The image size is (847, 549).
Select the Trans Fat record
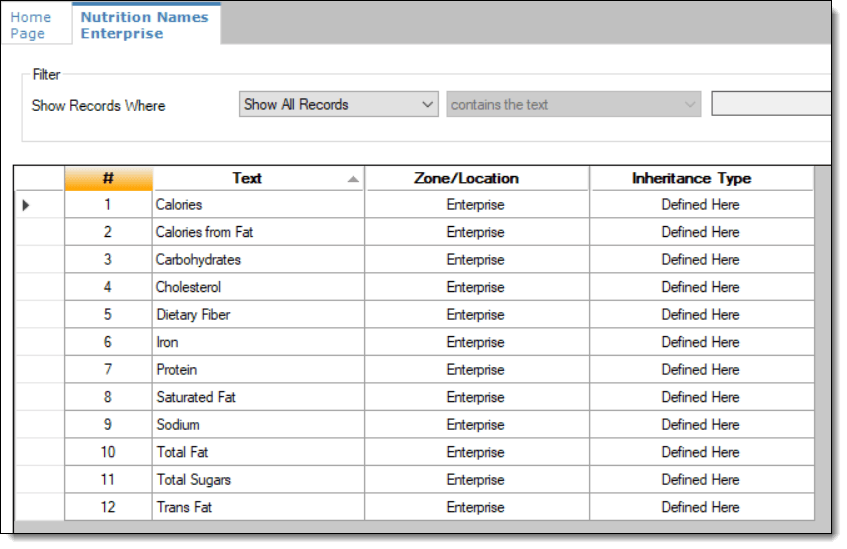[184, 507]
